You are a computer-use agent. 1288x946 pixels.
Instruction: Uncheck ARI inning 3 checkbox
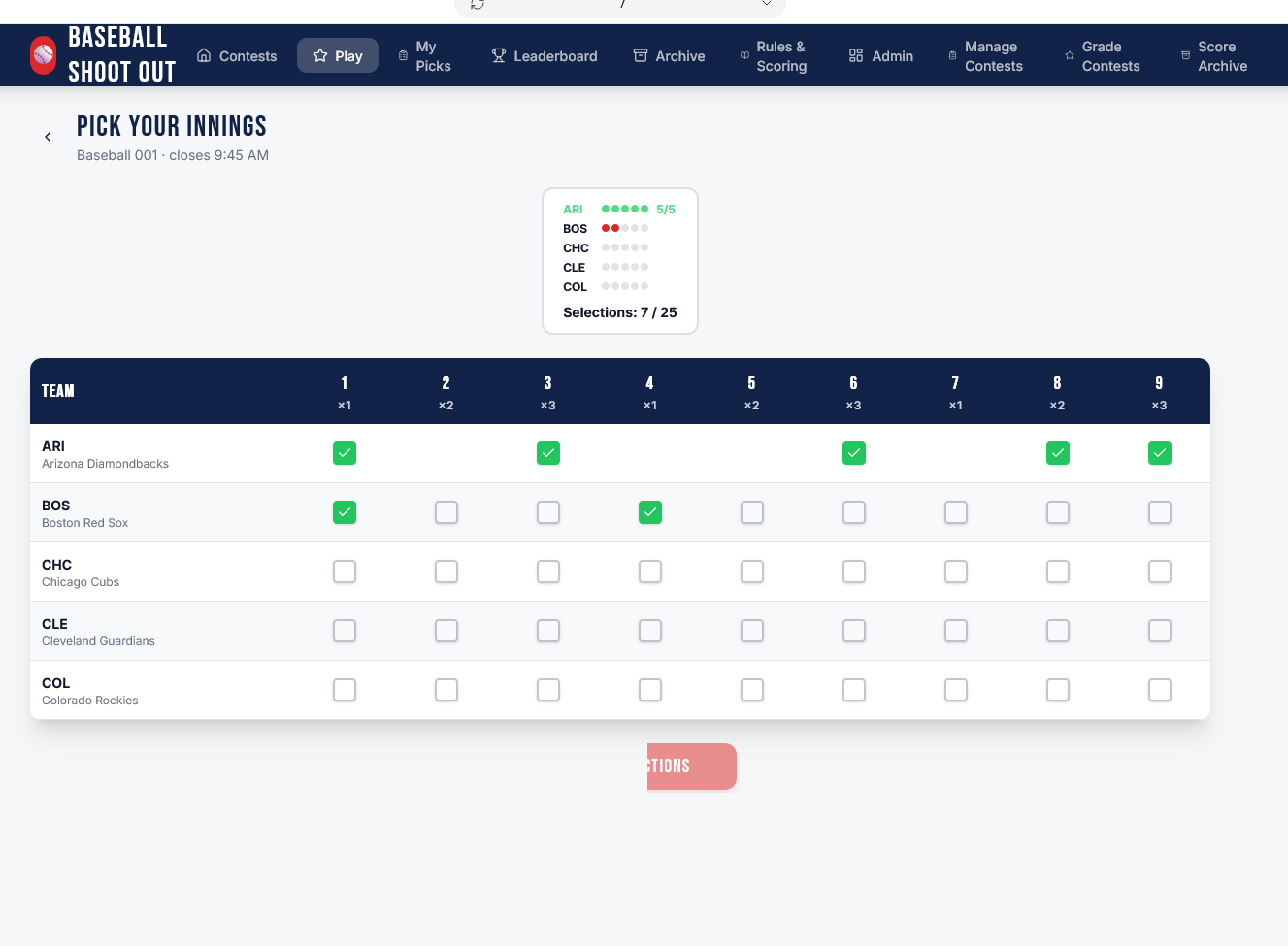point(548,453)
